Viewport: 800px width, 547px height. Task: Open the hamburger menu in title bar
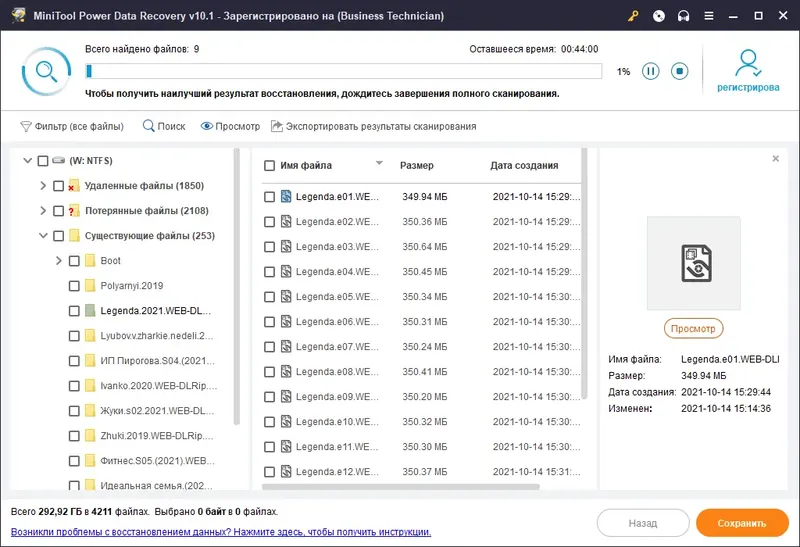tap(709, 16)
